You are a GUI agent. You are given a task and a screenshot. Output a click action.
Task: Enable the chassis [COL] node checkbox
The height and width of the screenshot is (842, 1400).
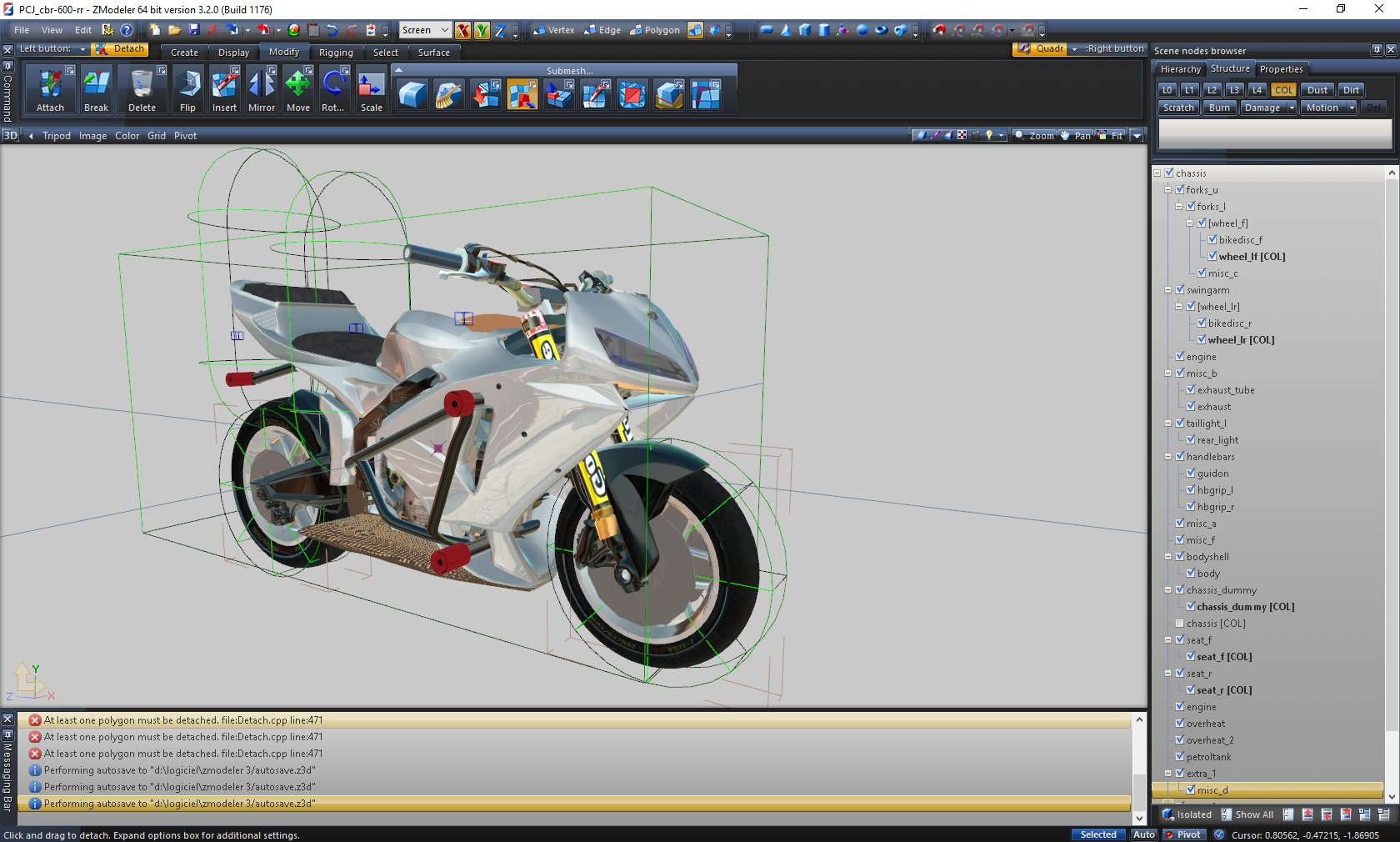(1180, 624)
